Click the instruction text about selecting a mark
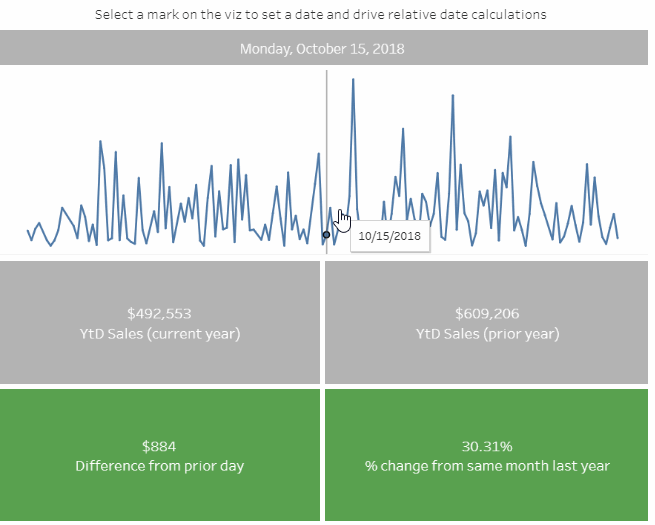The image size is (655, 525). tap(321, 15)
